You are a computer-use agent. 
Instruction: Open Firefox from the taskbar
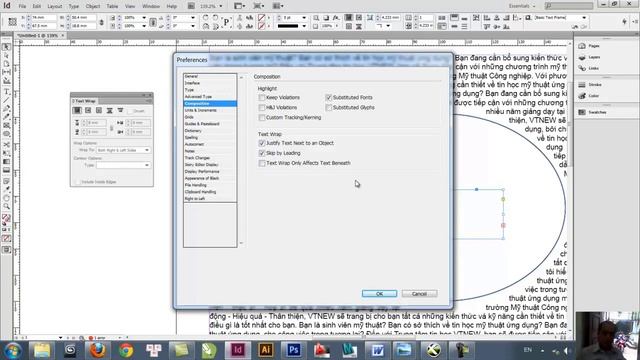98,350
